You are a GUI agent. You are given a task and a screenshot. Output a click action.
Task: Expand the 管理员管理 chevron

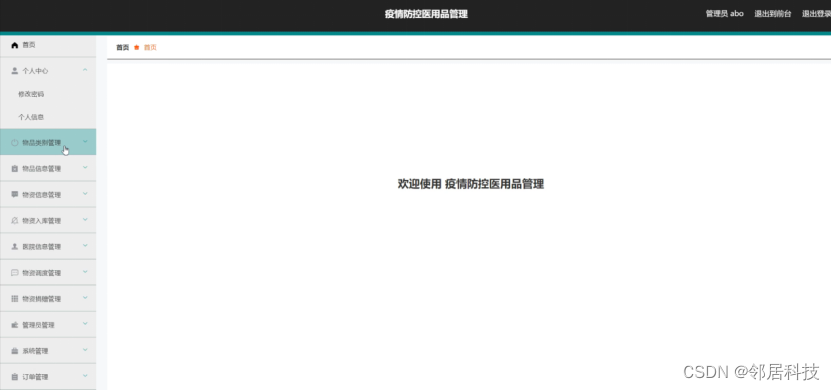(85, 324)
